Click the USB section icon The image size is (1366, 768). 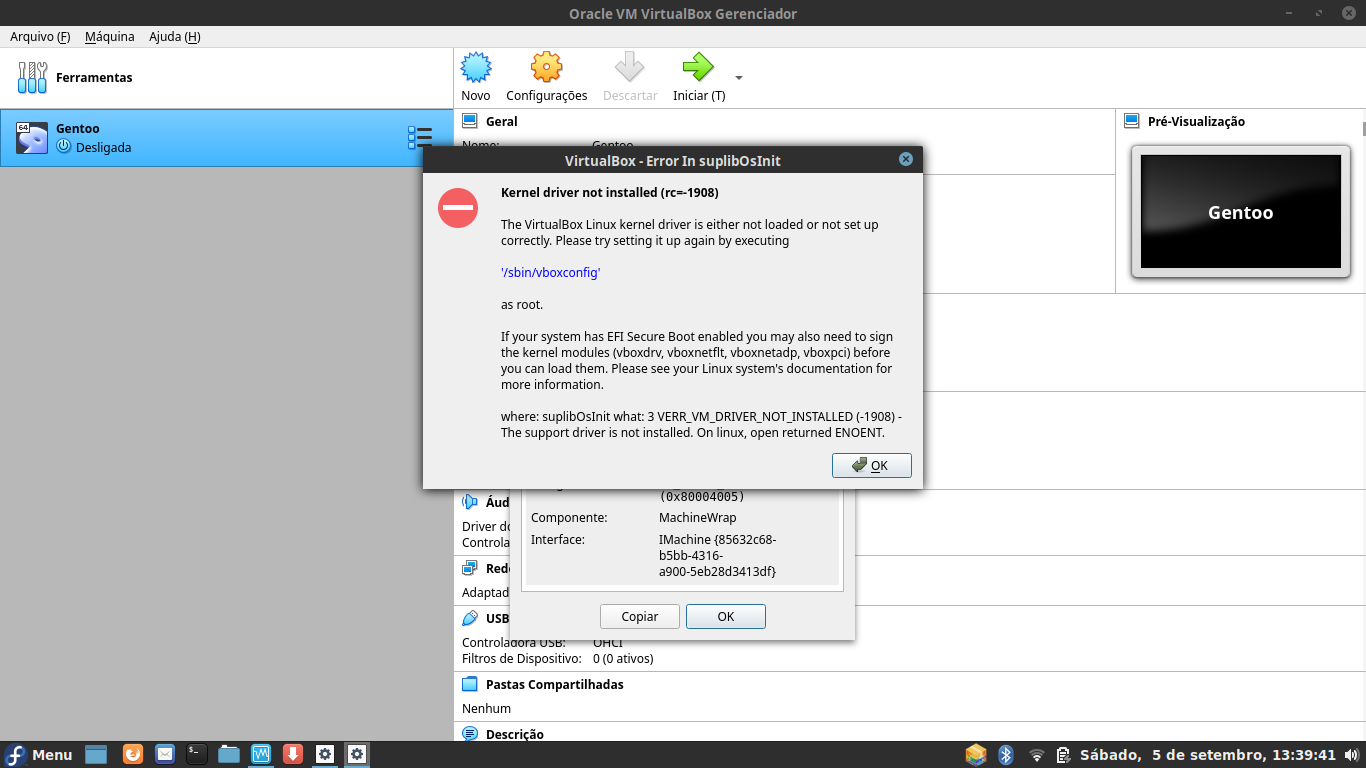coord(470,618)
